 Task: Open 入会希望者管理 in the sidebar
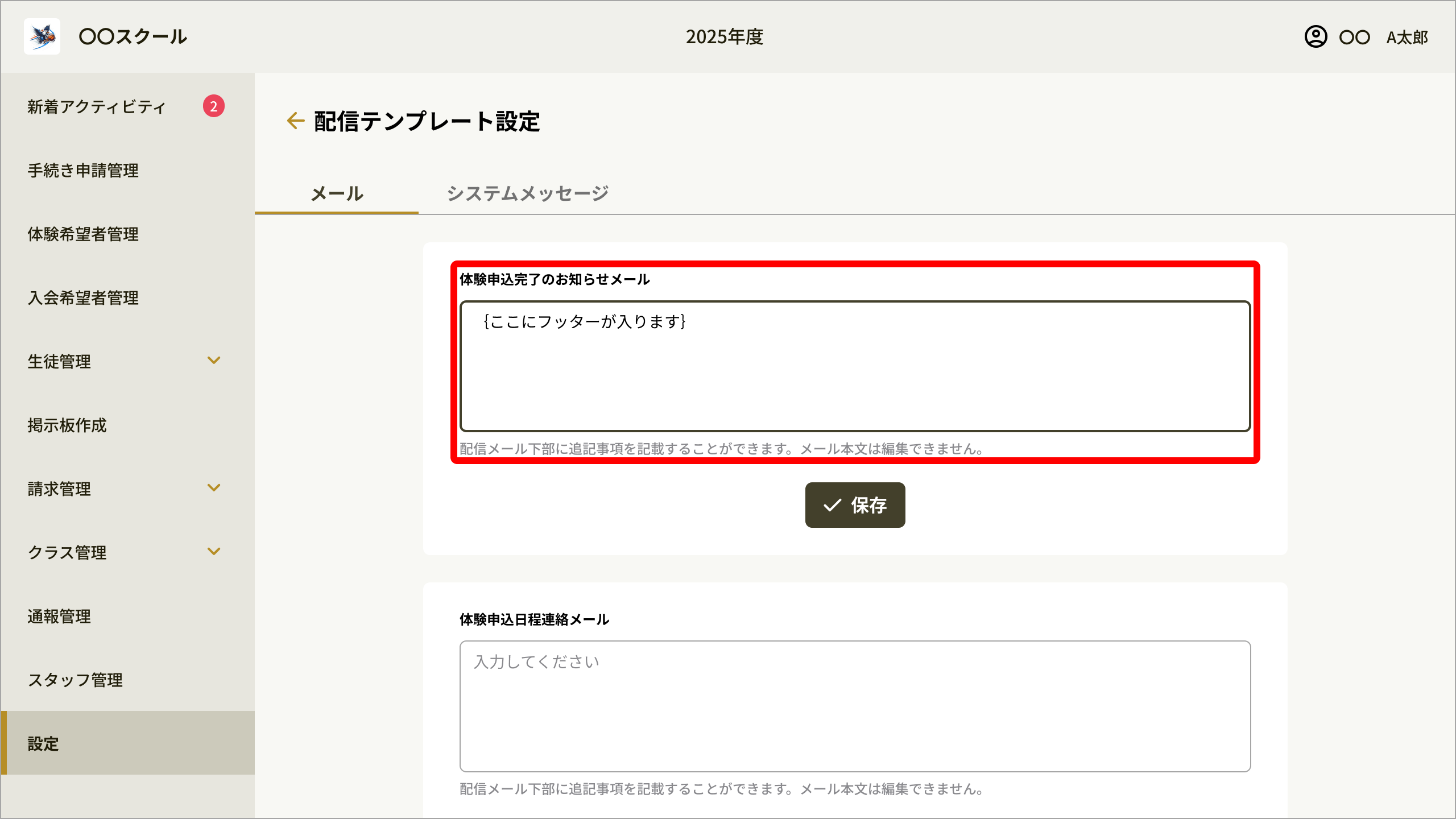tap(127, 297)
